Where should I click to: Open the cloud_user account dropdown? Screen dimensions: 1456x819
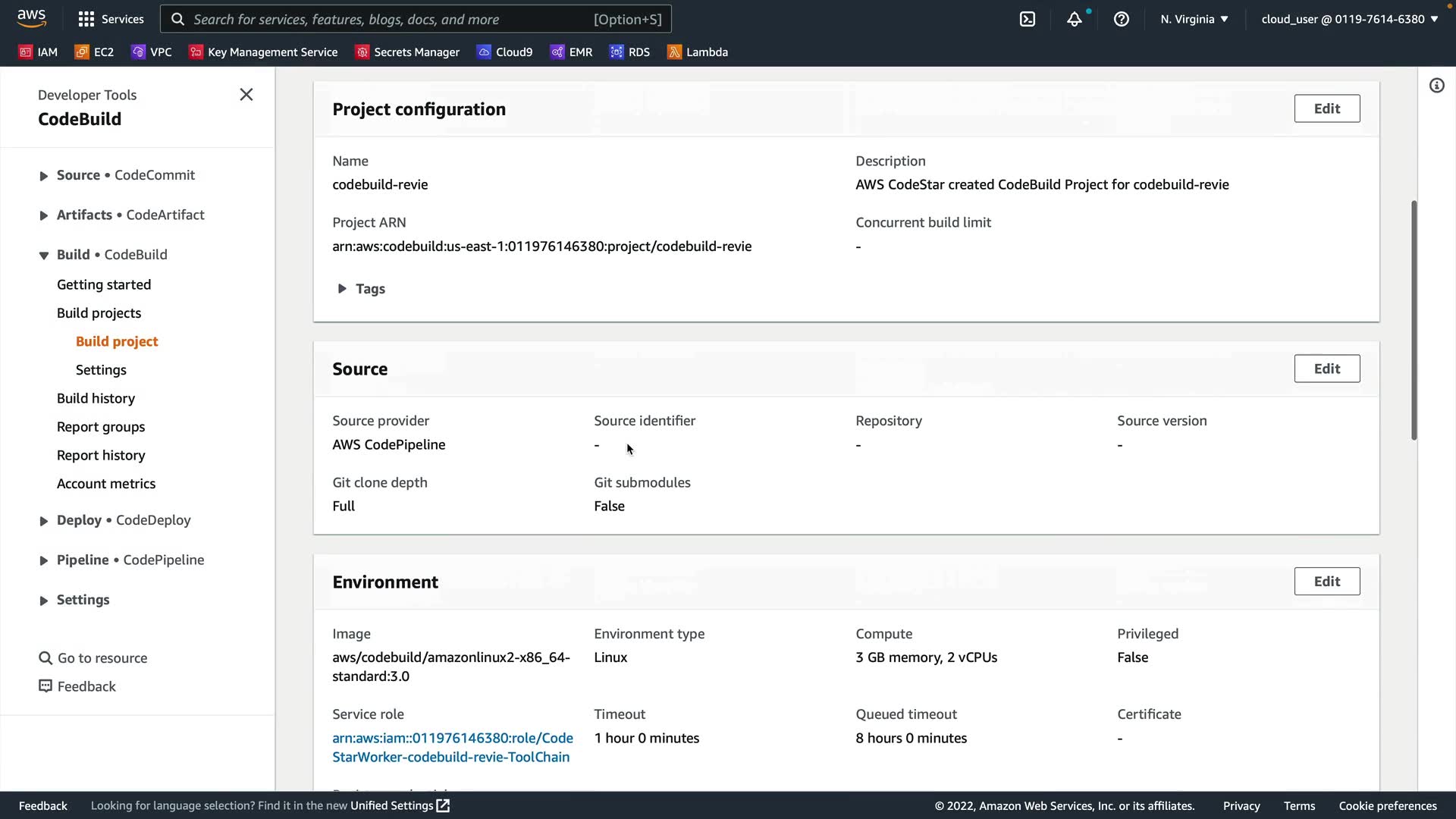pos(1349,19)
